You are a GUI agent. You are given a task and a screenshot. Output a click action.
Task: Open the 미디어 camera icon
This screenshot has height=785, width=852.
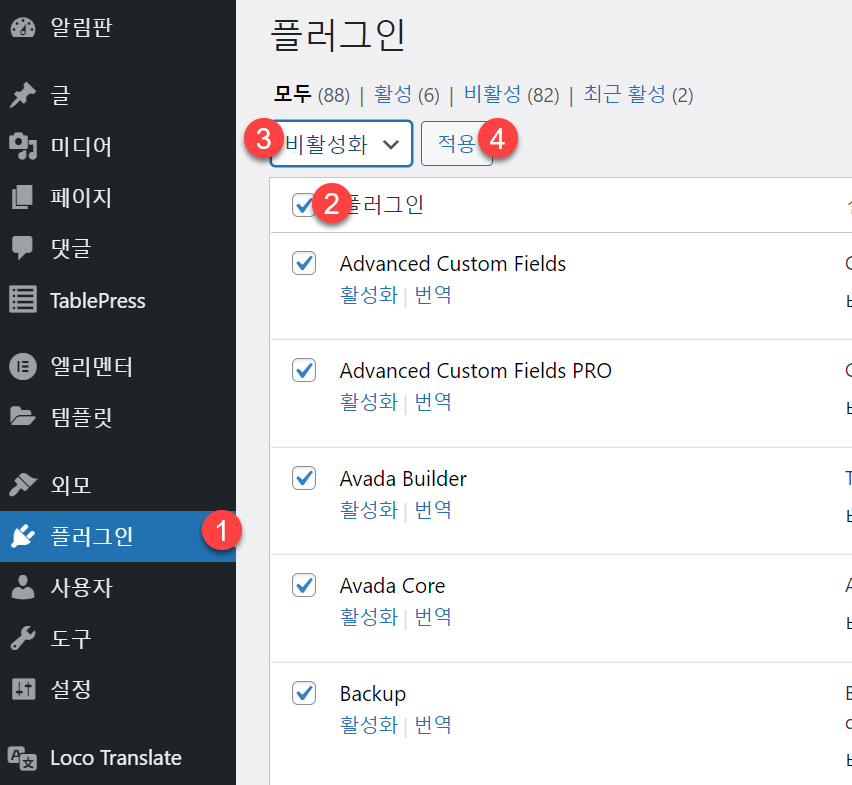[22, 146]
